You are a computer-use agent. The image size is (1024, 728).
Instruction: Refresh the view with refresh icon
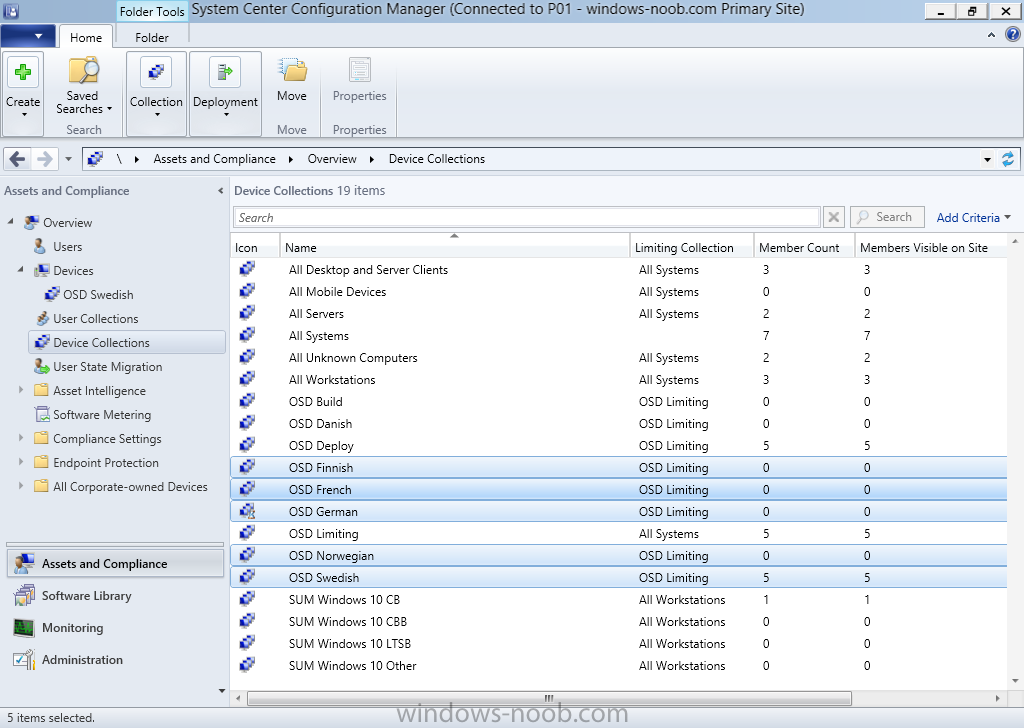pos(1008,159)
